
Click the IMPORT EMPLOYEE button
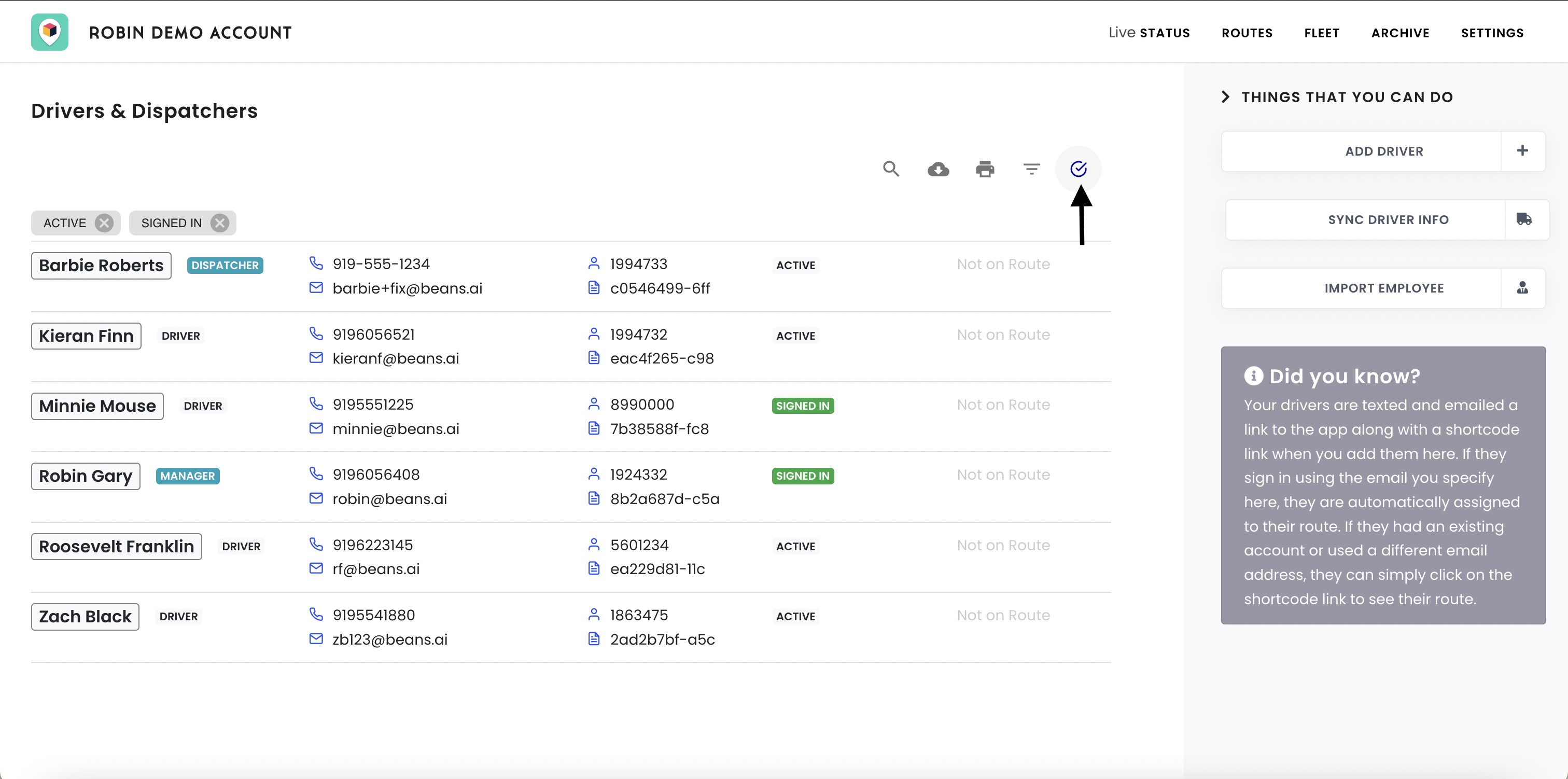point(1383,288)
